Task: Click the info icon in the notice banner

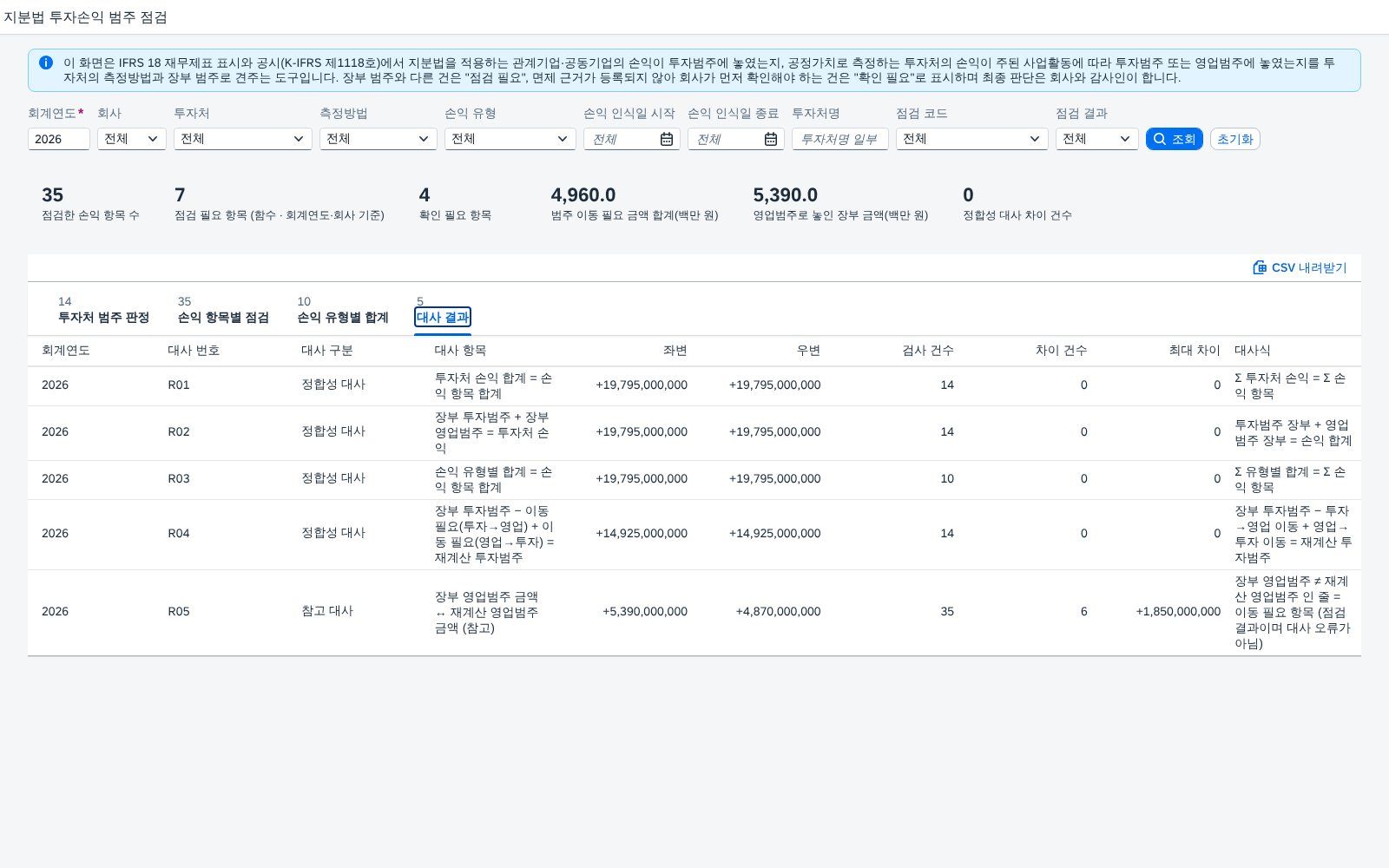Action: coord(46,62)
